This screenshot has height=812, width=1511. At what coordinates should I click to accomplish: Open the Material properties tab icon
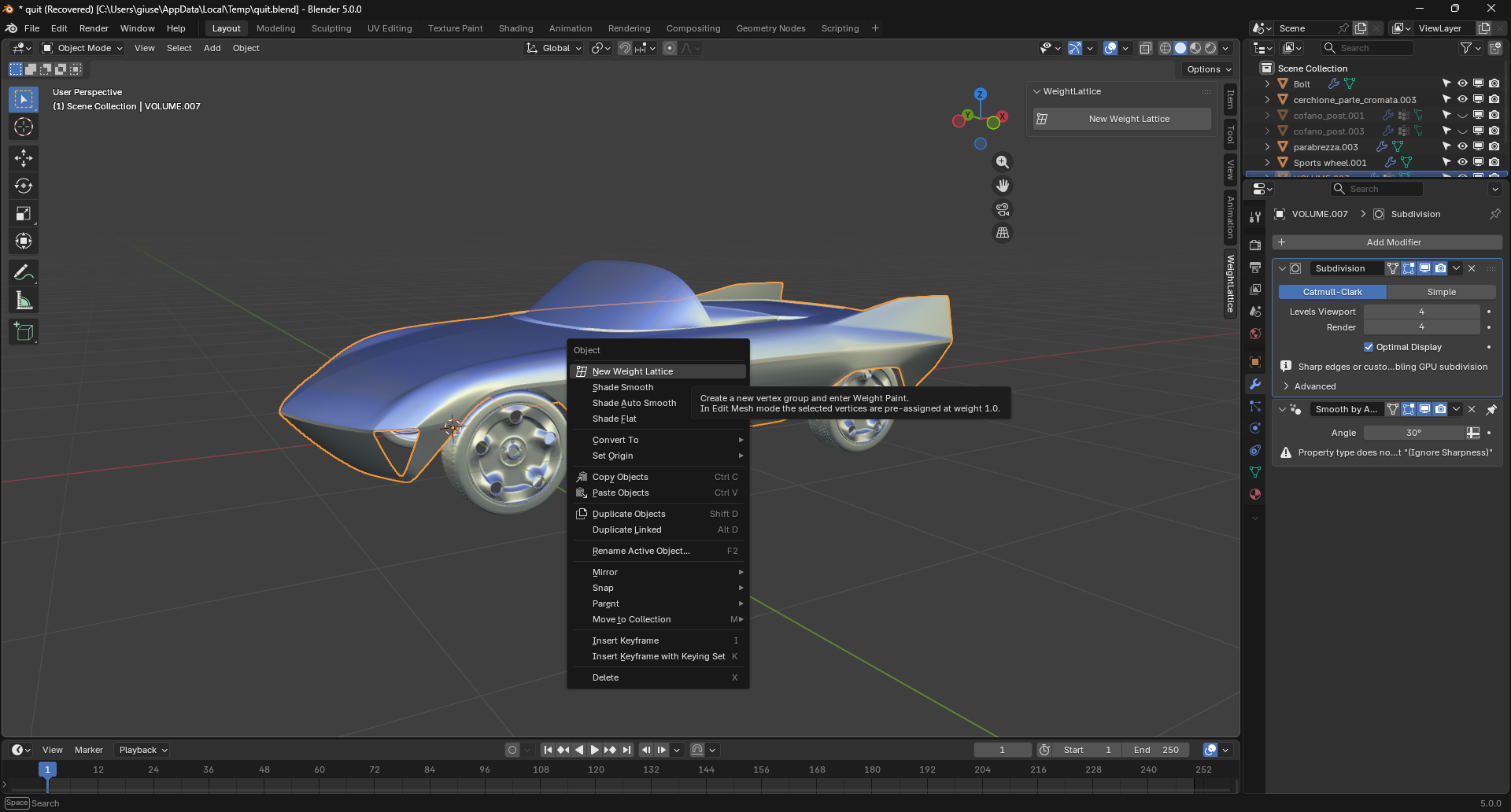[1255, 494]
